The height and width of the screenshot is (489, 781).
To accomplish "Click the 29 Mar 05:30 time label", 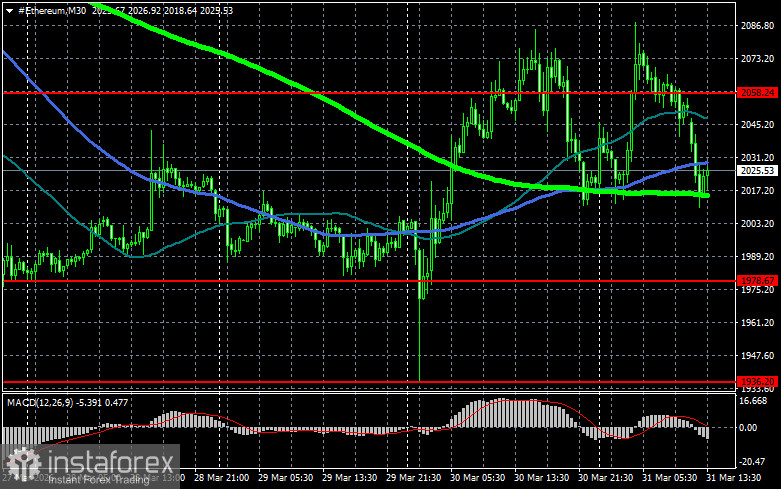I will 285,478.
